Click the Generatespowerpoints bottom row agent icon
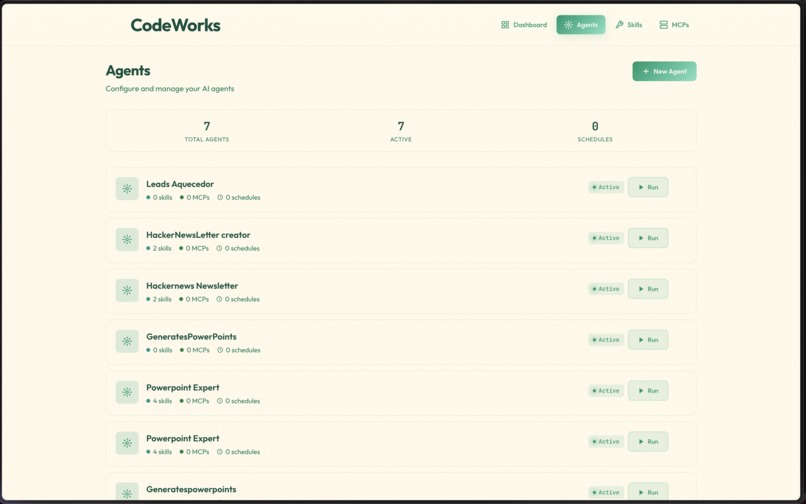This screenshot has width=806, height=504. point(127,493)
